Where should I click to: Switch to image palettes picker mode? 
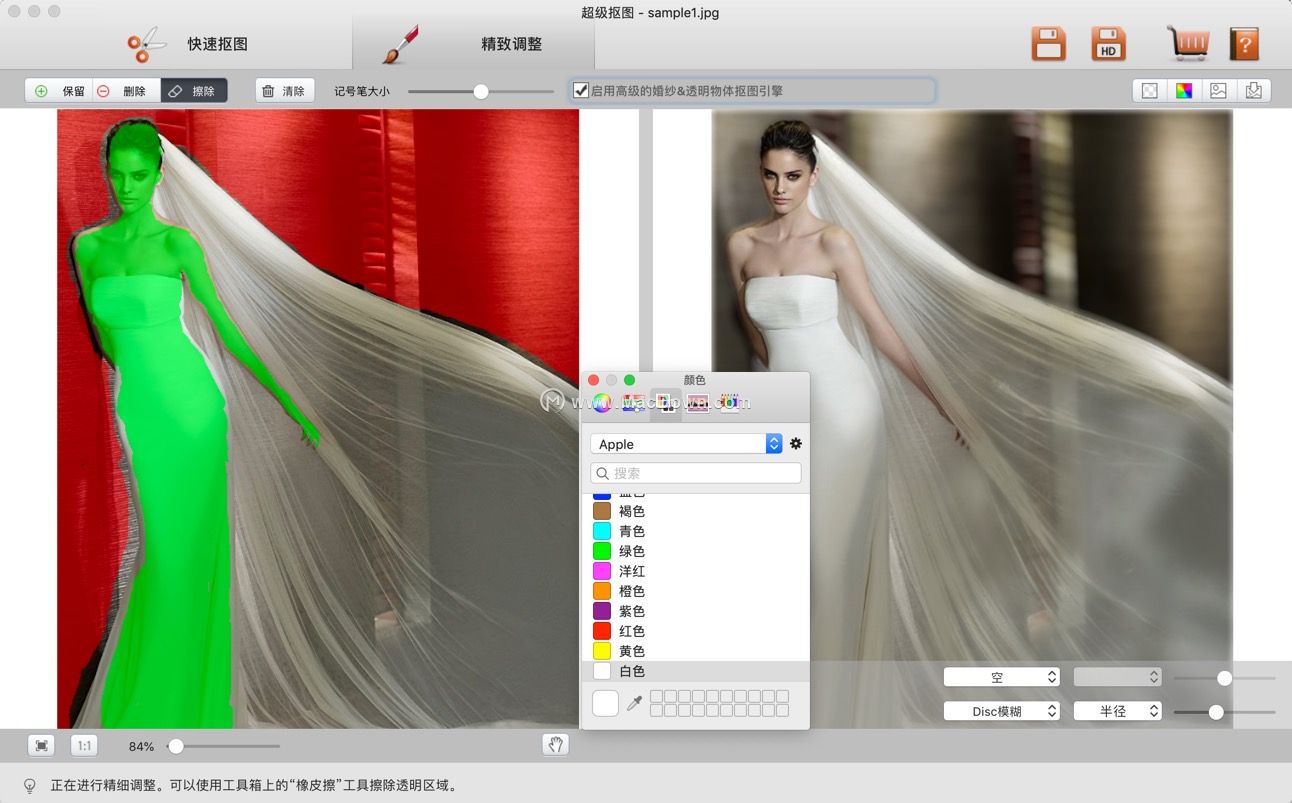coord(697,403)
